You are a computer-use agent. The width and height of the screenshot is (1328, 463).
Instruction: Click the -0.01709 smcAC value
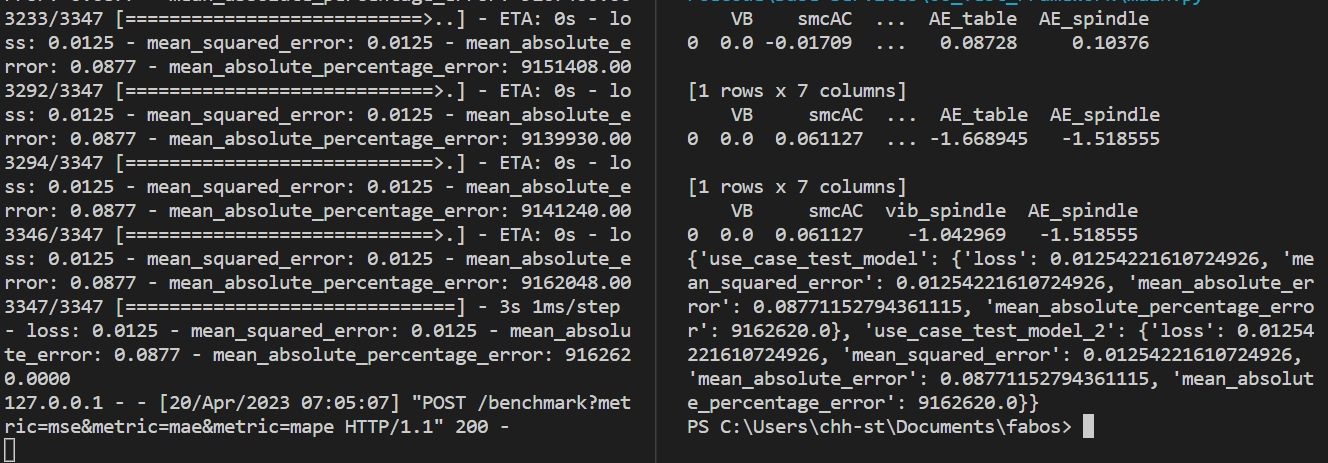(820, 43)
